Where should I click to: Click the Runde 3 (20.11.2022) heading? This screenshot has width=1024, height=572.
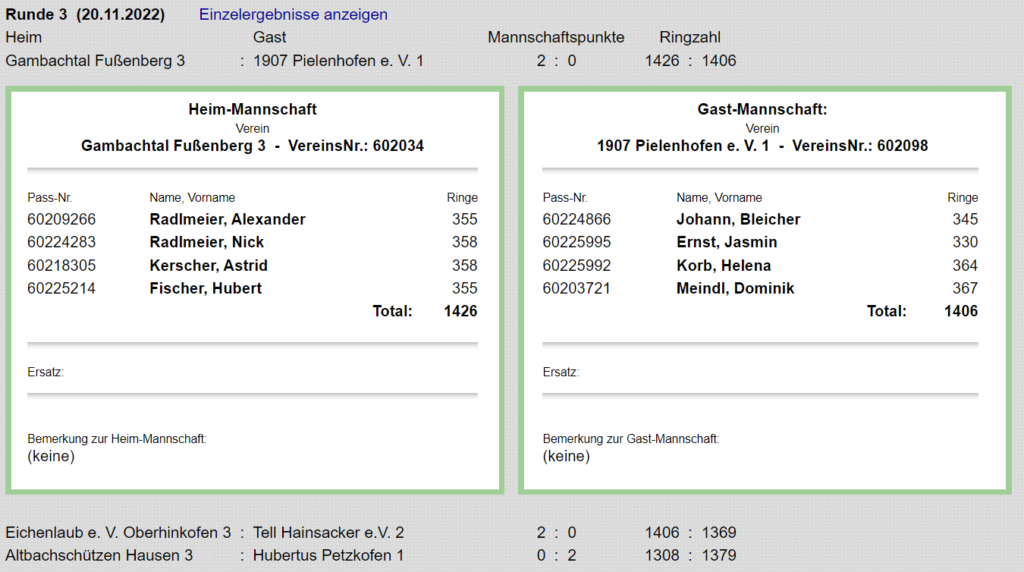pos(85,15)
